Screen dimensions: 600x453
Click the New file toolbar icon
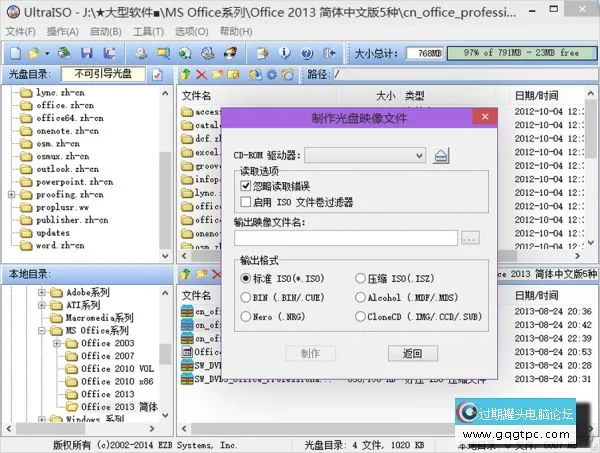coord(15,53)
